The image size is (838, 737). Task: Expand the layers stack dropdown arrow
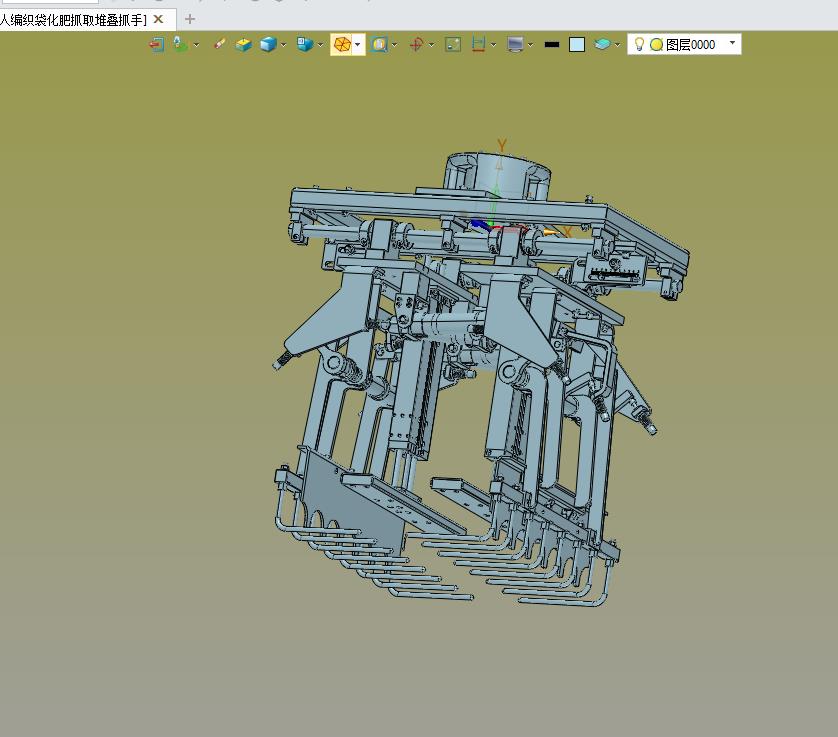pyautogui.click(x=617, y=45)
